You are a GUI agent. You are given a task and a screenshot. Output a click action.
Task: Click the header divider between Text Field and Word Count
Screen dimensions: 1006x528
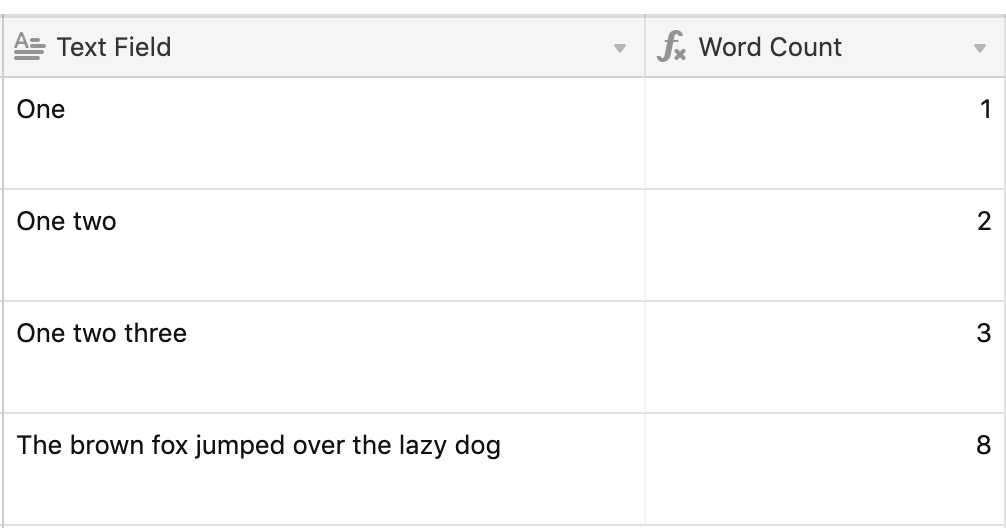coord(645,47)
